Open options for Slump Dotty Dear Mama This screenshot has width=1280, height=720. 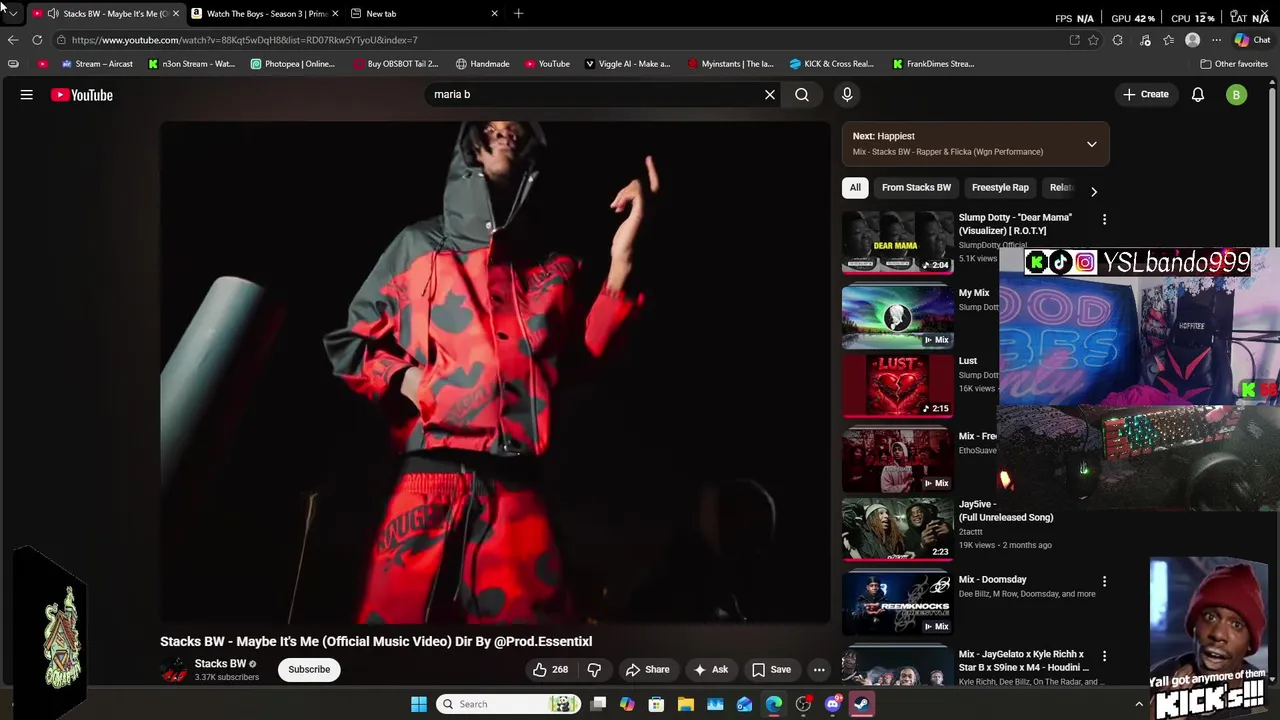click(x=1104, y=219)
